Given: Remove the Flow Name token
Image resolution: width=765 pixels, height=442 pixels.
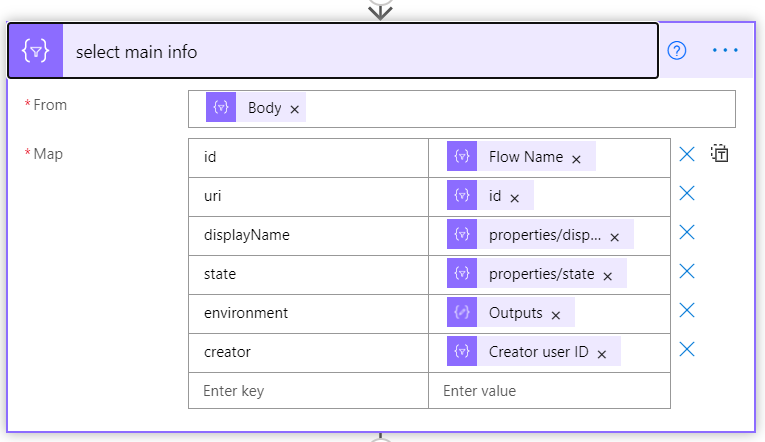Looking at the screenshot, I should coord(576,160).
